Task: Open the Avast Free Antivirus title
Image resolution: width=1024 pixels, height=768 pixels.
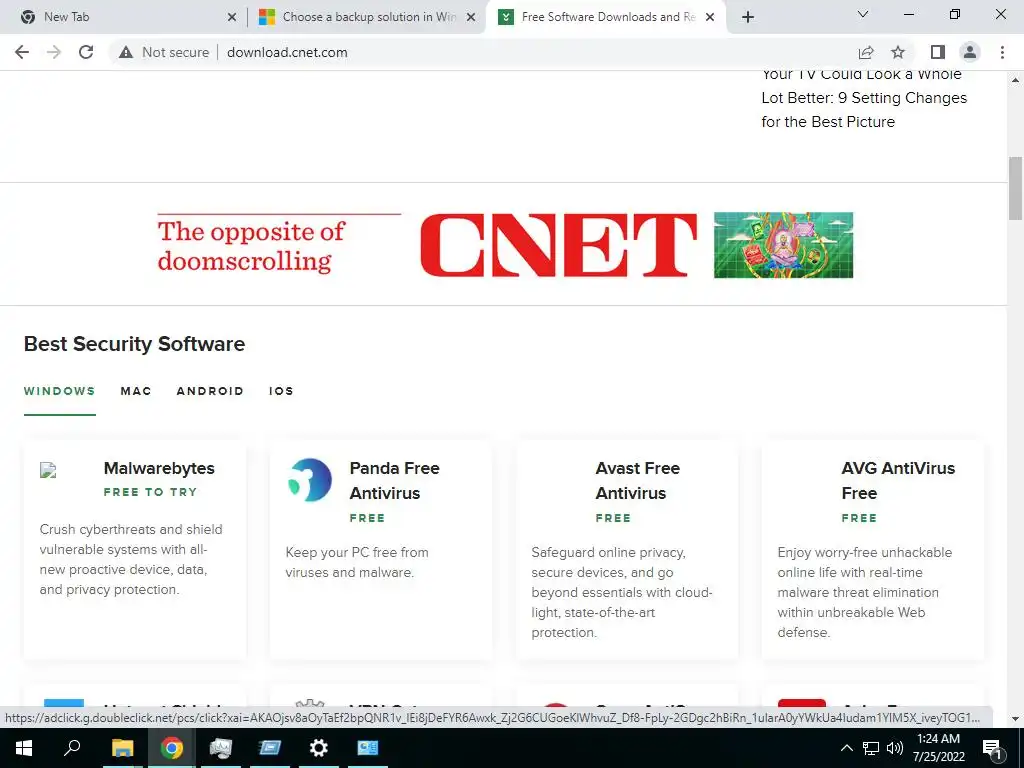Action: tap(637, 481)
